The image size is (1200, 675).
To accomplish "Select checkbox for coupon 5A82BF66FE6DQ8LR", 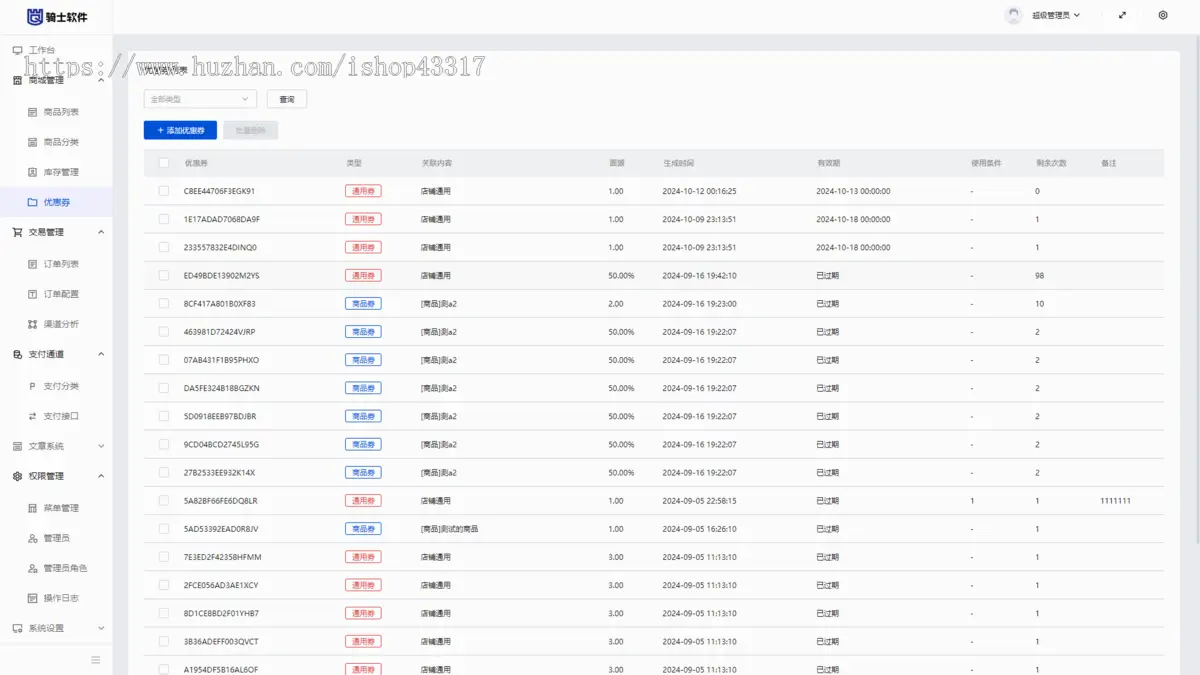I will coord(164,501).
